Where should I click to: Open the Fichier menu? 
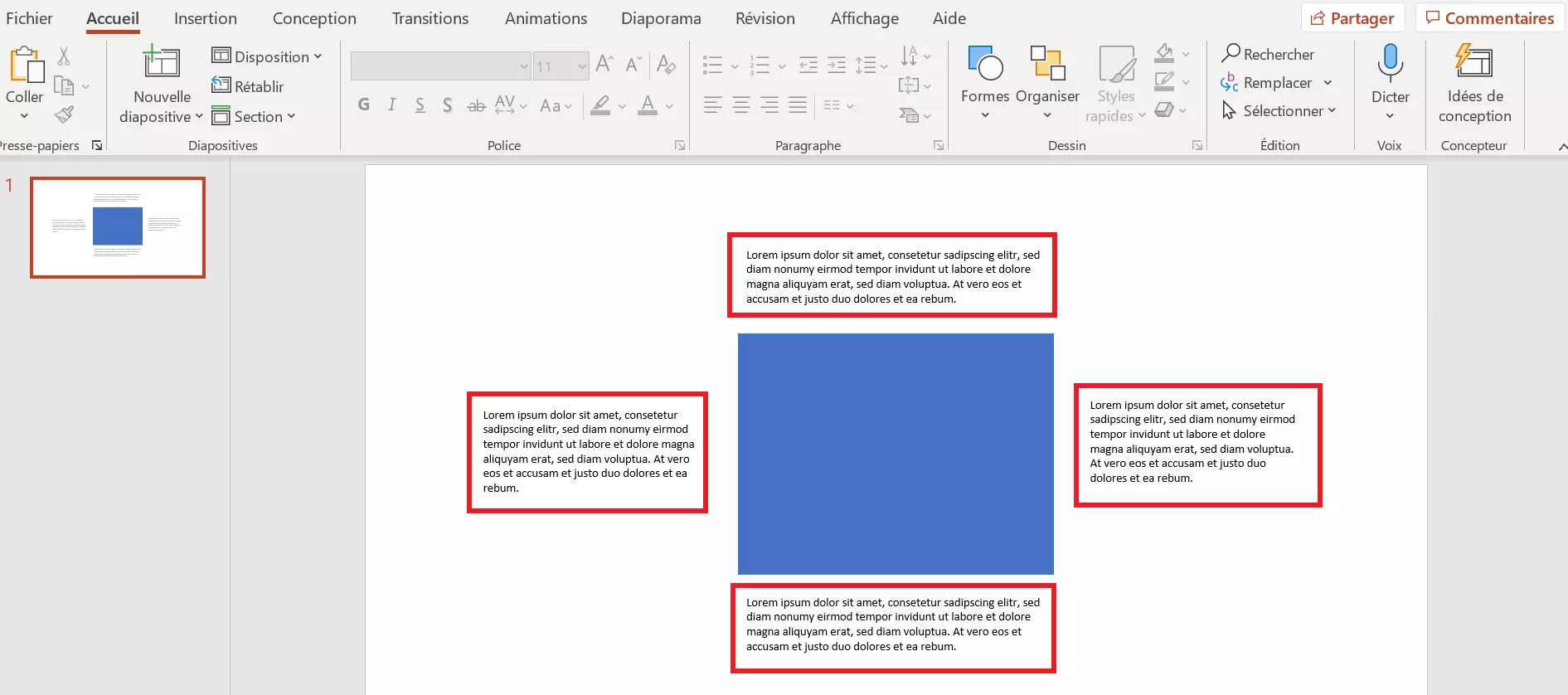pos(29,18)
